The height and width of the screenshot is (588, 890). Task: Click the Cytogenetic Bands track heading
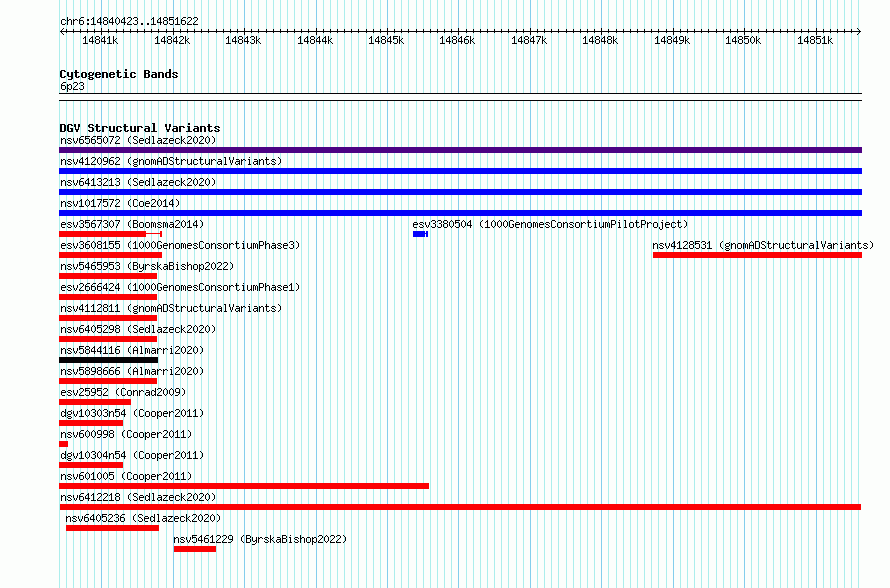119,74
